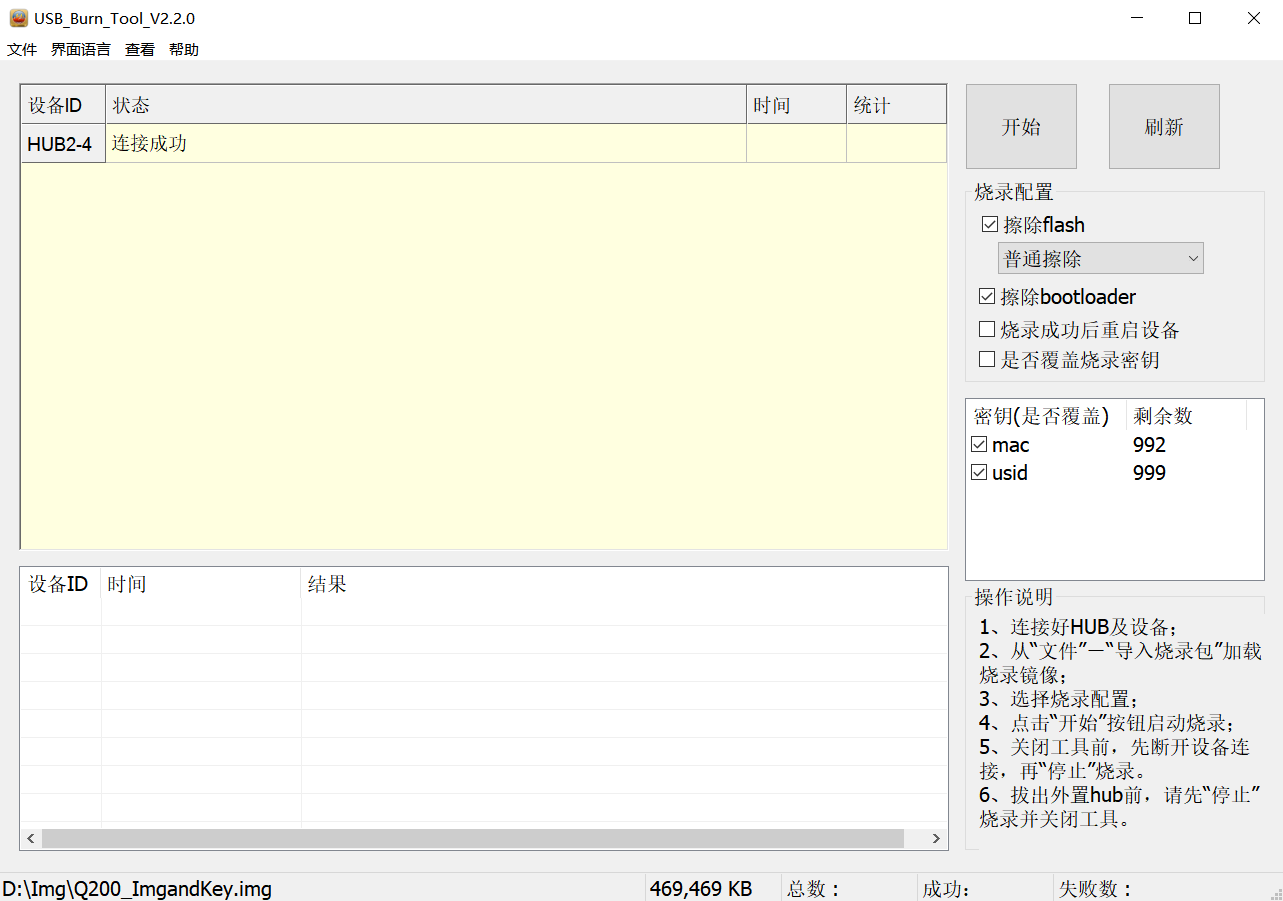The width and height of the screenshot is (1283, 901).
Task: Click the right scroll arrow below results table
Action: pyautogui.click(x=936, y=839)
